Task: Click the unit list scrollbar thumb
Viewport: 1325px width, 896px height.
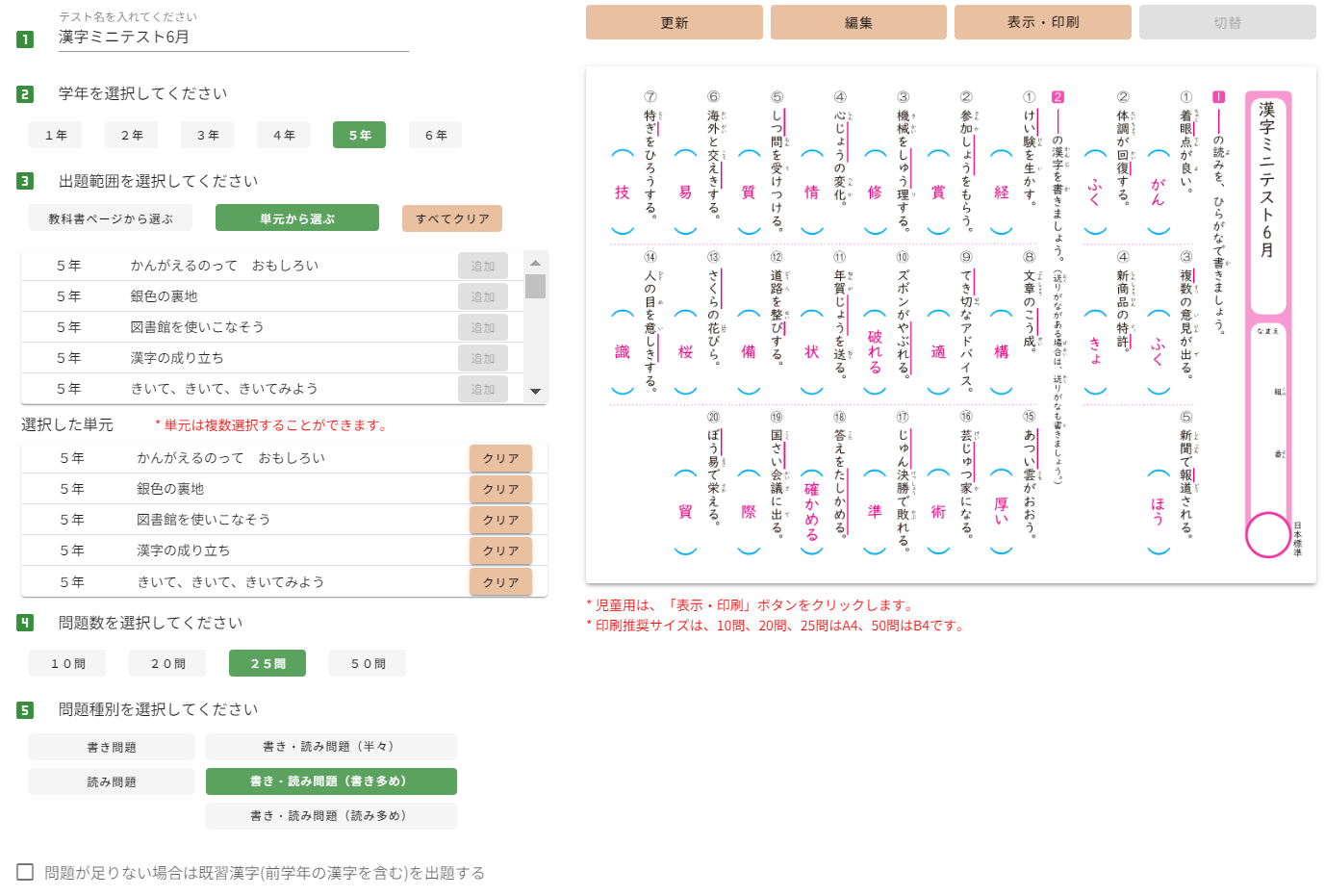Action: tap(536, 286)
